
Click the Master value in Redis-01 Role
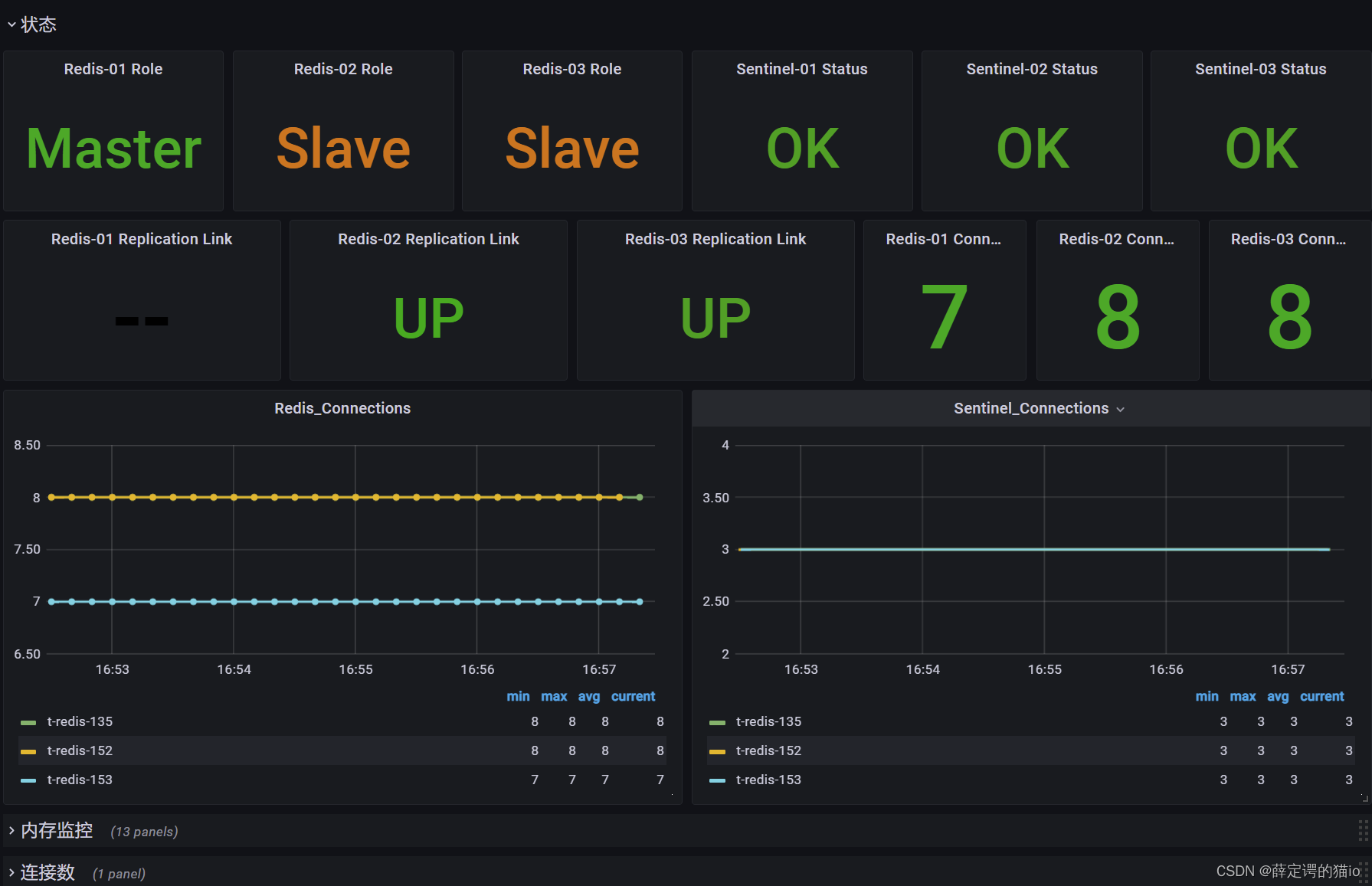(x=113, y=149)
